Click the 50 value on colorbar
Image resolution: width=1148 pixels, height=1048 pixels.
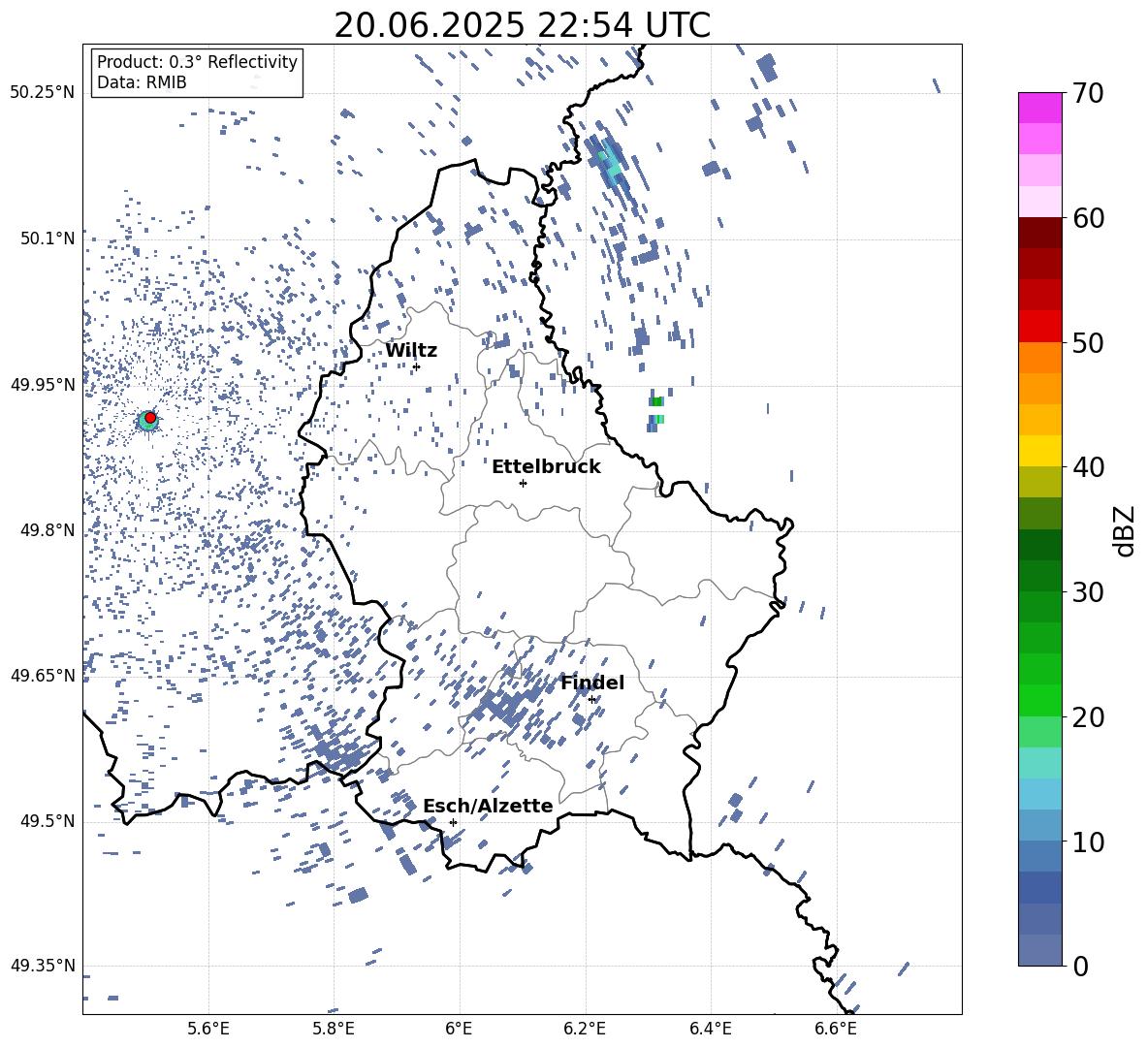pos(1088,343)
